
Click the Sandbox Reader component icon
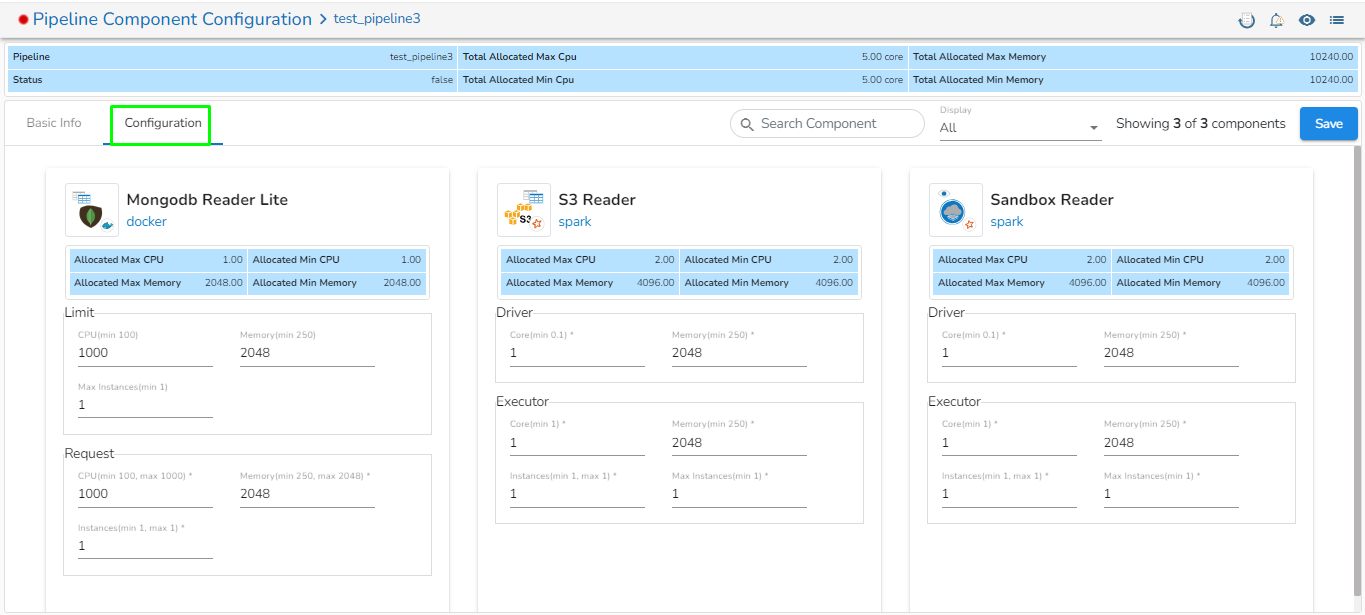pyautogui.click(x=956, y=210)
